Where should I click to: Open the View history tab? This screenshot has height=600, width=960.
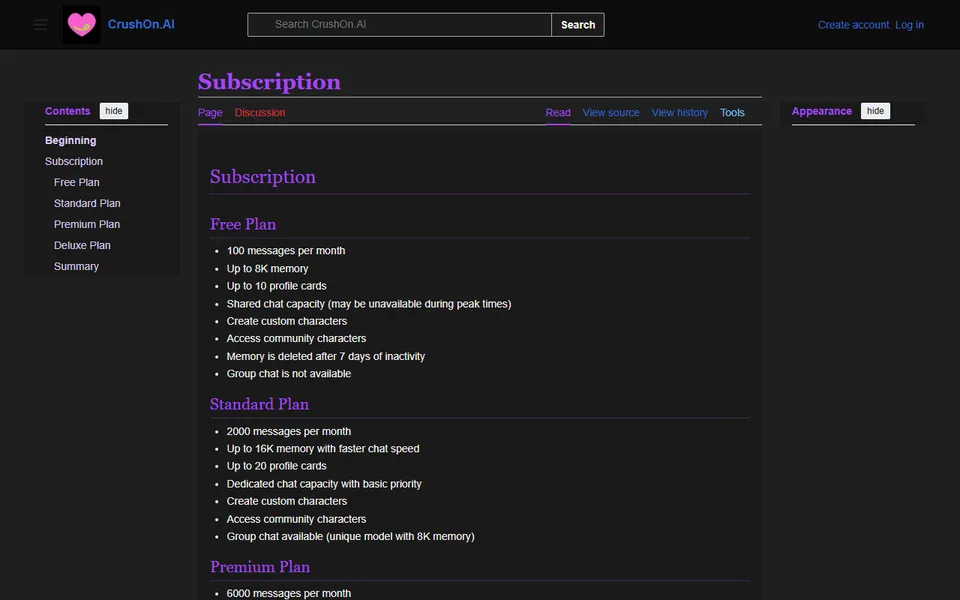tap(679, 113)
